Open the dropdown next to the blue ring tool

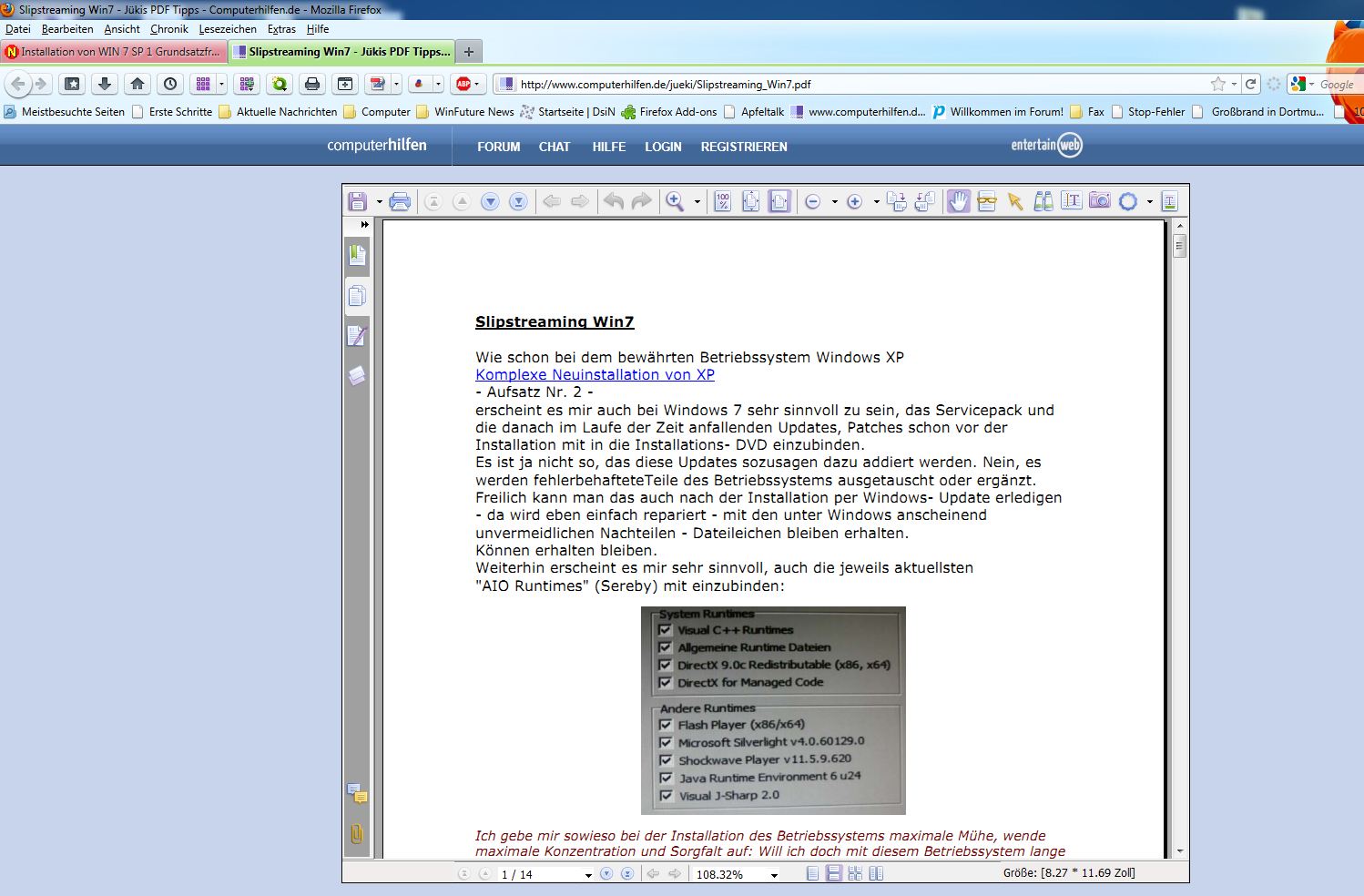point(1149,202)
